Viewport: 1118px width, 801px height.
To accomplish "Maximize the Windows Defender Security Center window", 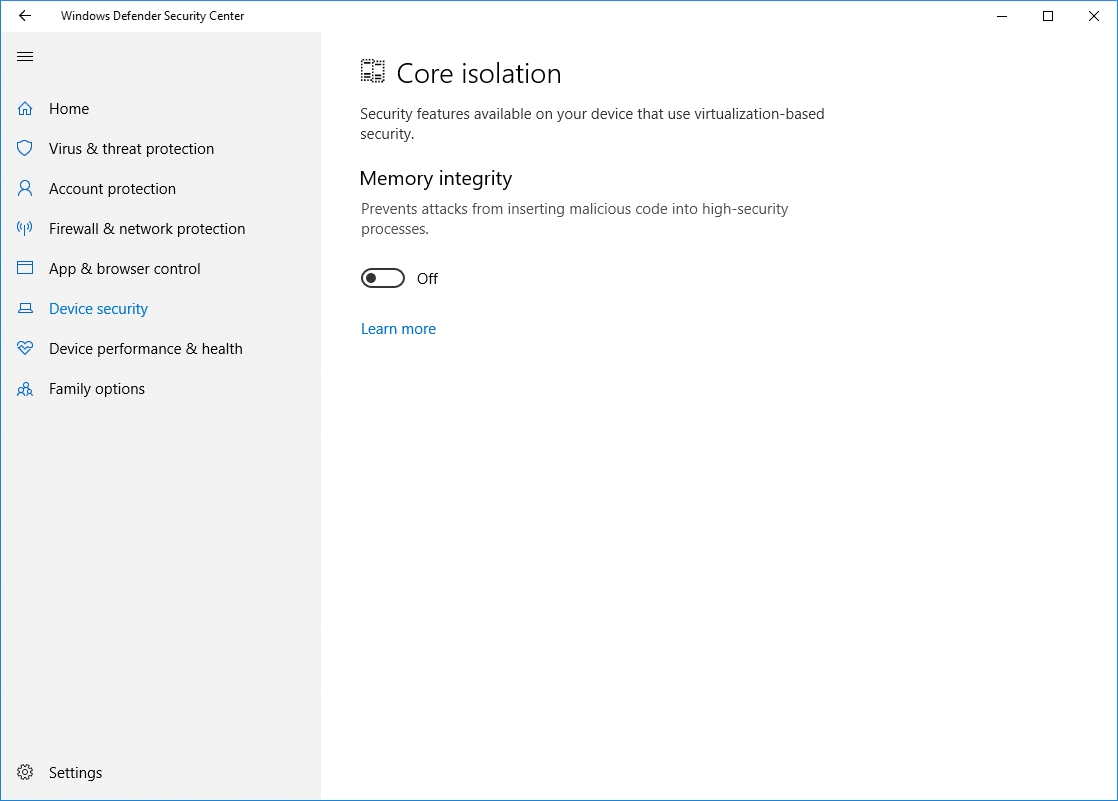I will (1048, 16).
